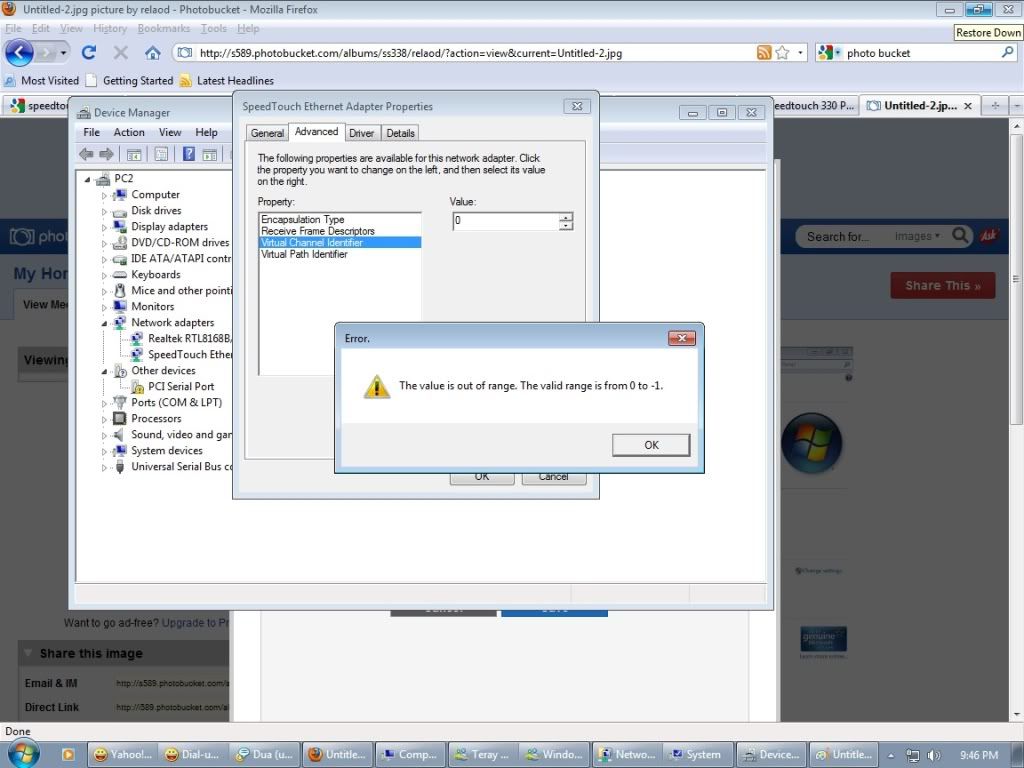Image resolution: width=1024 pixels, height=768 pixels.
Task: Click the Realtek RTL8168B adapter icon
Action: coord(137,338)
